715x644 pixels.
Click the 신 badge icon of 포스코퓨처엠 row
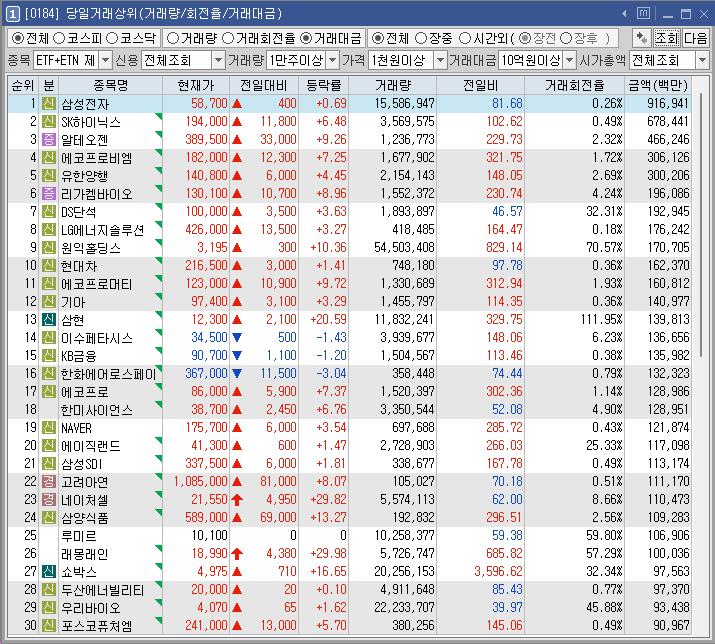coord(49,626)
